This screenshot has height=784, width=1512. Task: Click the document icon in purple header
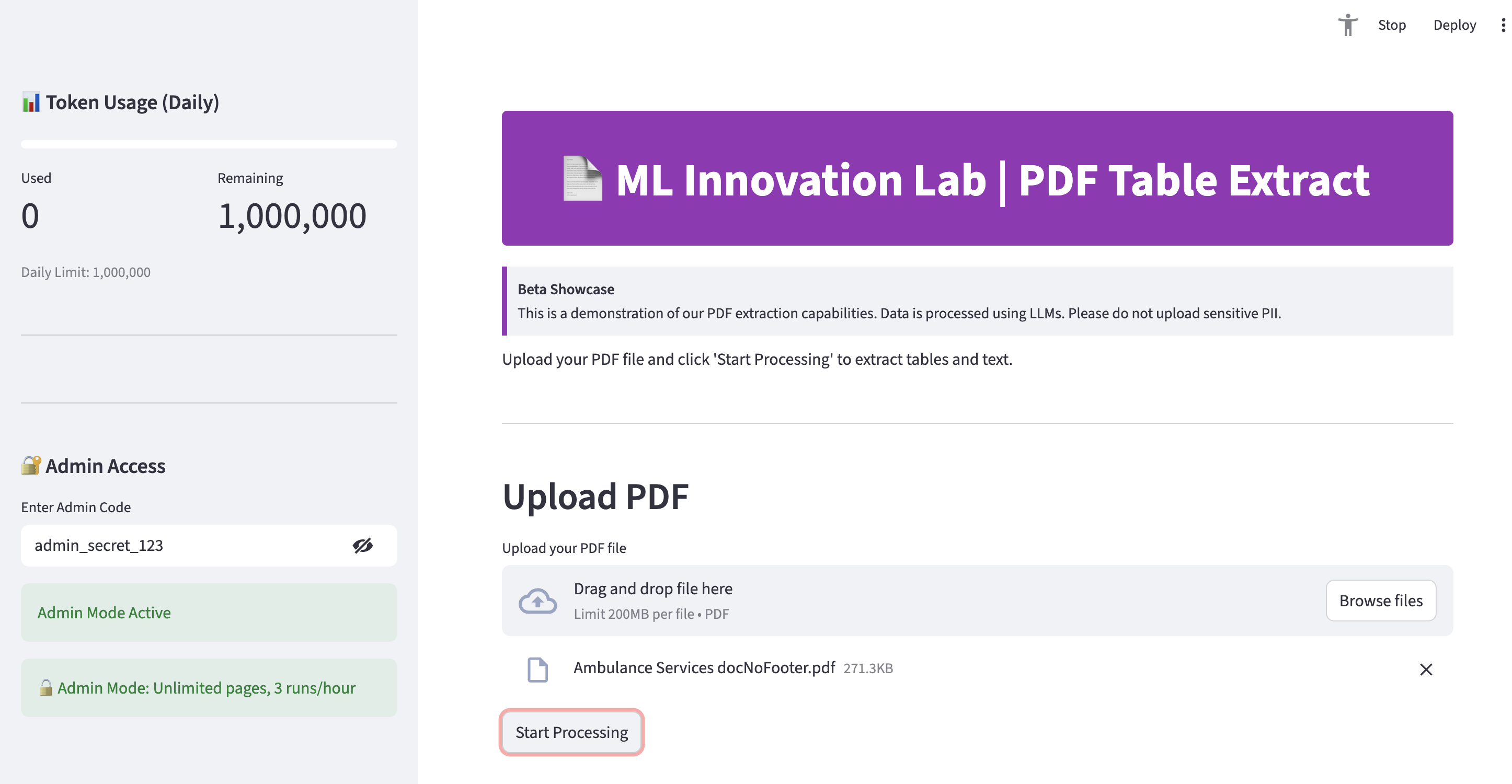tap(582, 178)
